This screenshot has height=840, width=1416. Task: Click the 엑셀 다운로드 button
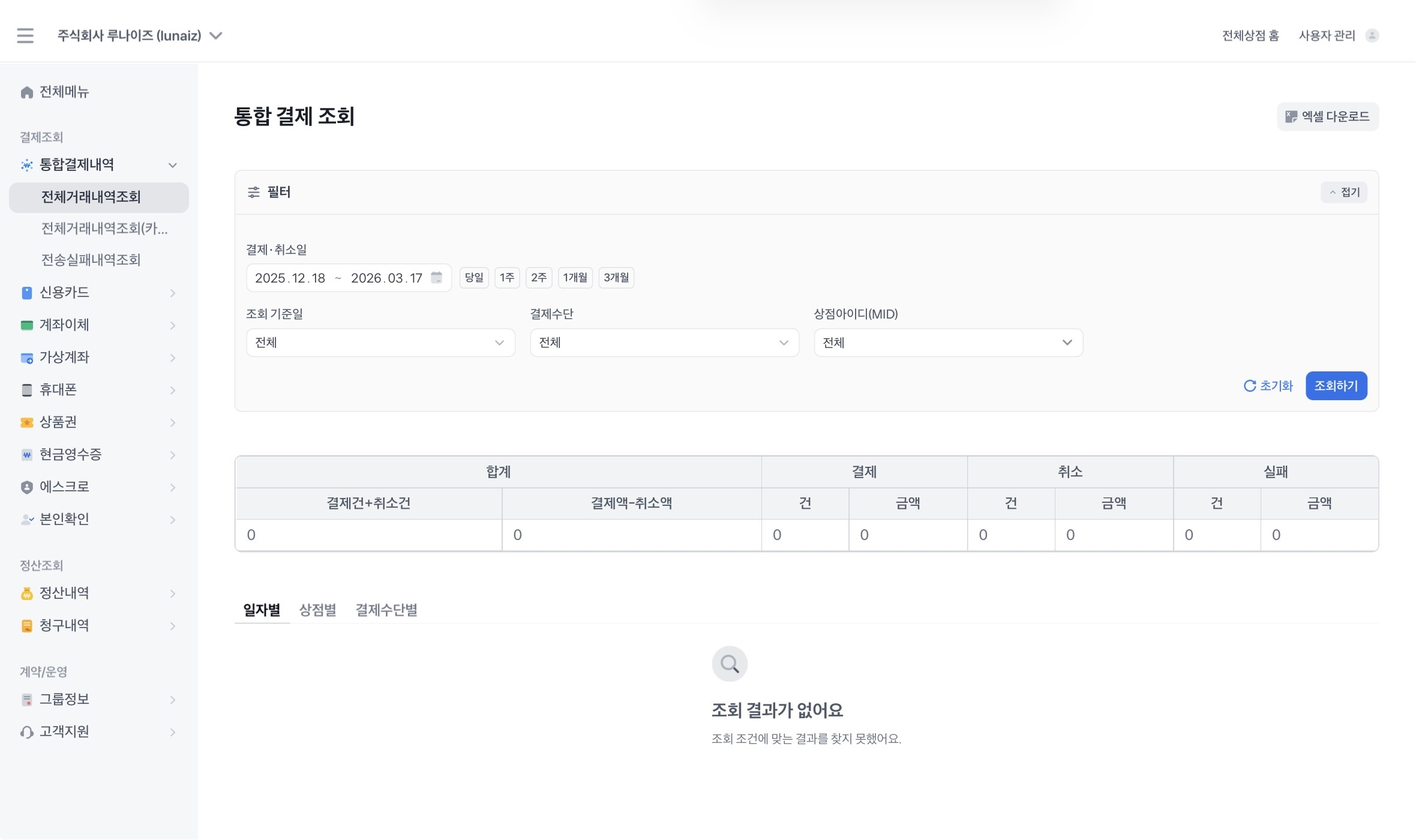point(1327,116)
